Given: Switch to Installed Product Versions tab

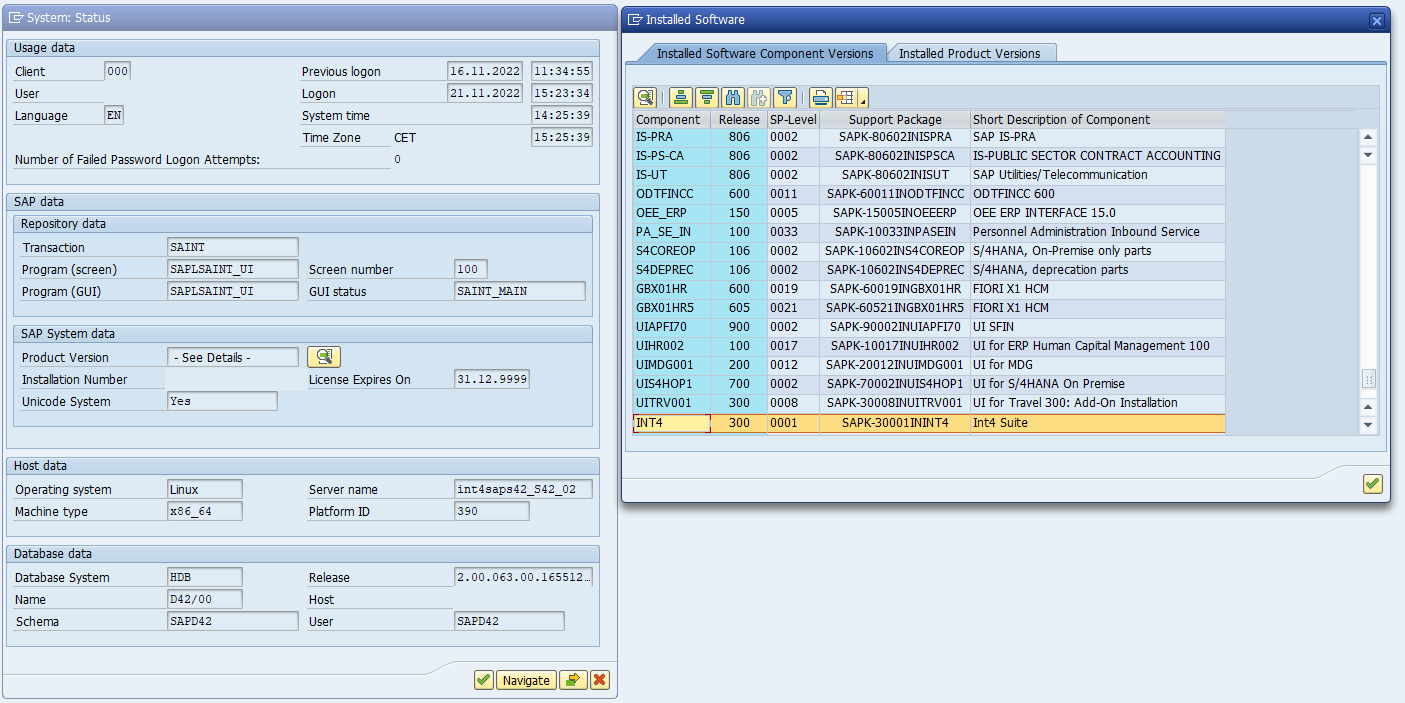Looking at the screenshot, I should point(969,53).
